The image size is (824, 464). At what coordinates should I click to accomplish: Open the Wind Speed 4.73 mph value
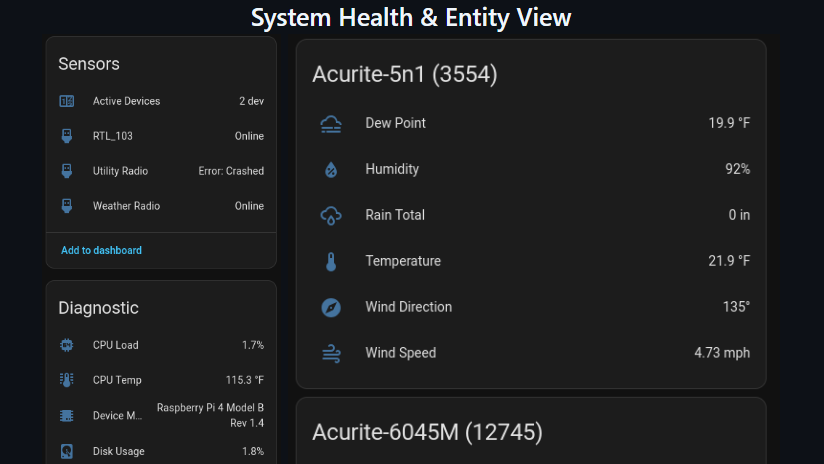pos(721,353)
